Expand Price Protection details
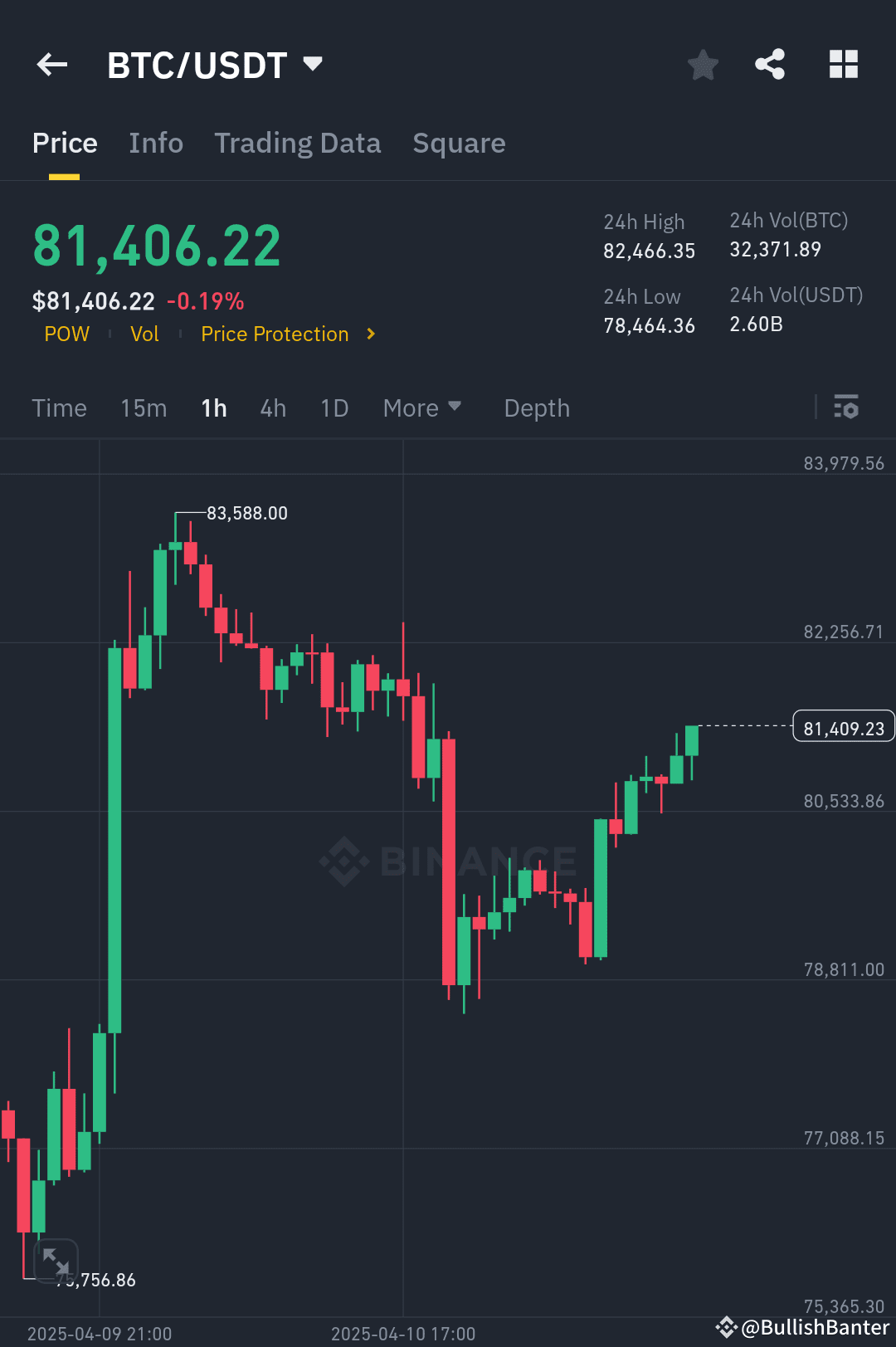896x1347 pixels. pyautogui.click(x=274, y=334)
